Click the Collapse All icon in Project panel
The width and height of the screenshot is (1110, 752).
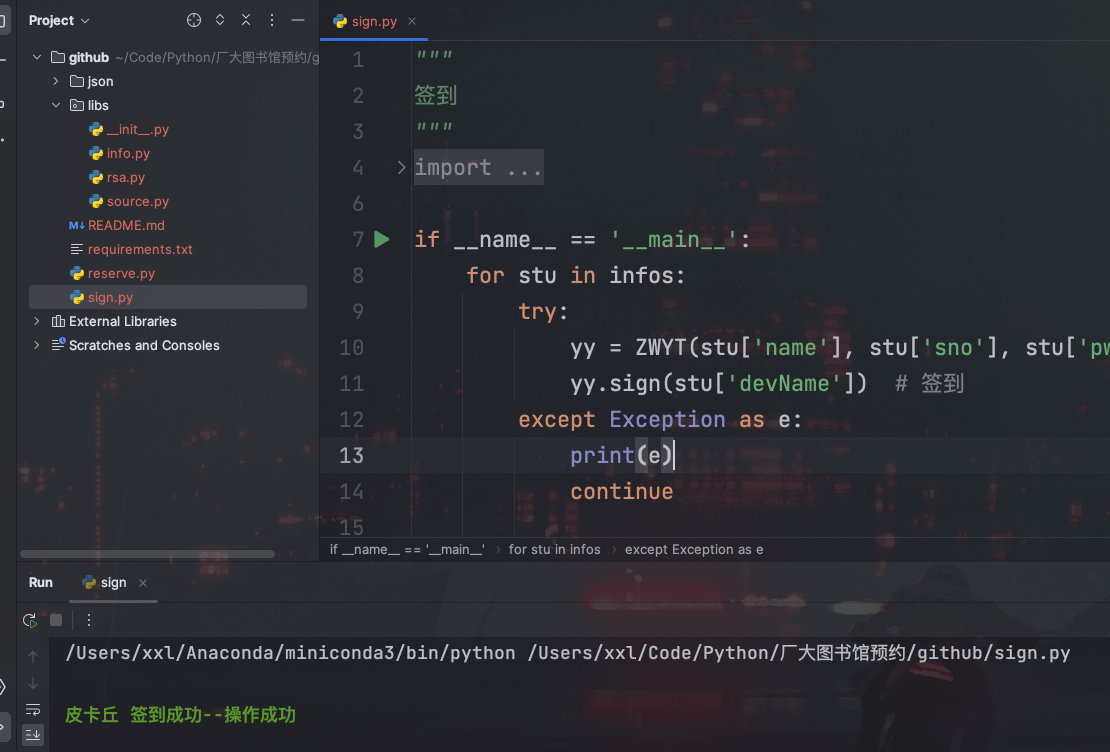246,21
